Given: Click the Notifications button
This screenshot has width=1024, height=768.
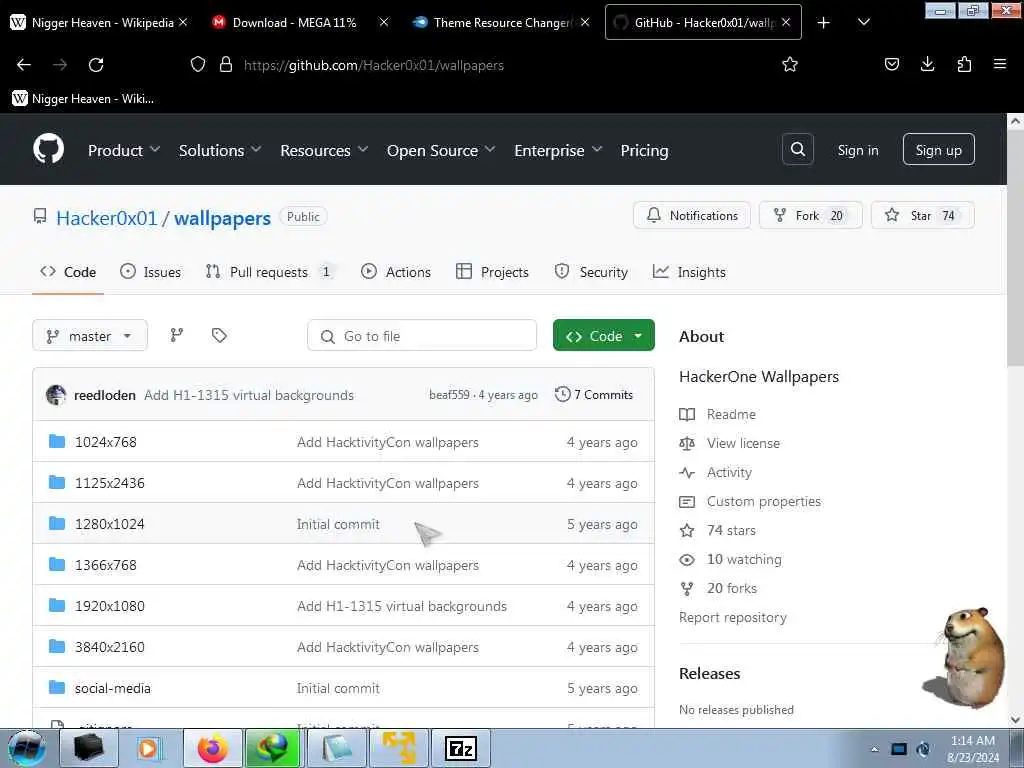Looking at the screenshot, I should pos(692,216).
